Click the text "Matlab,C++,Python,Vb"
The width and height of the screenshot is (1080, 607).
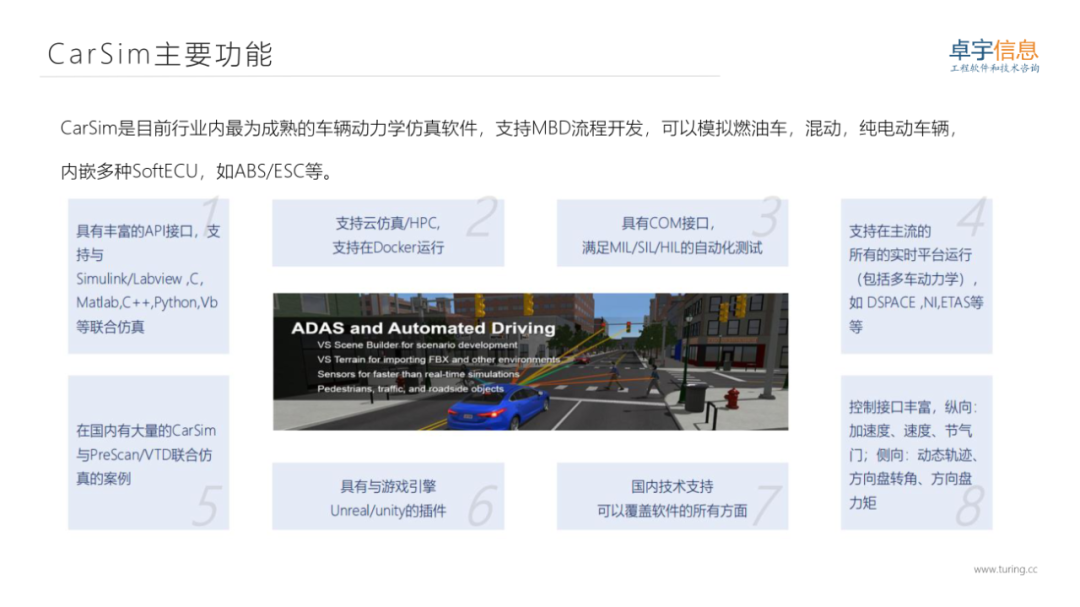tap(147, 302)
